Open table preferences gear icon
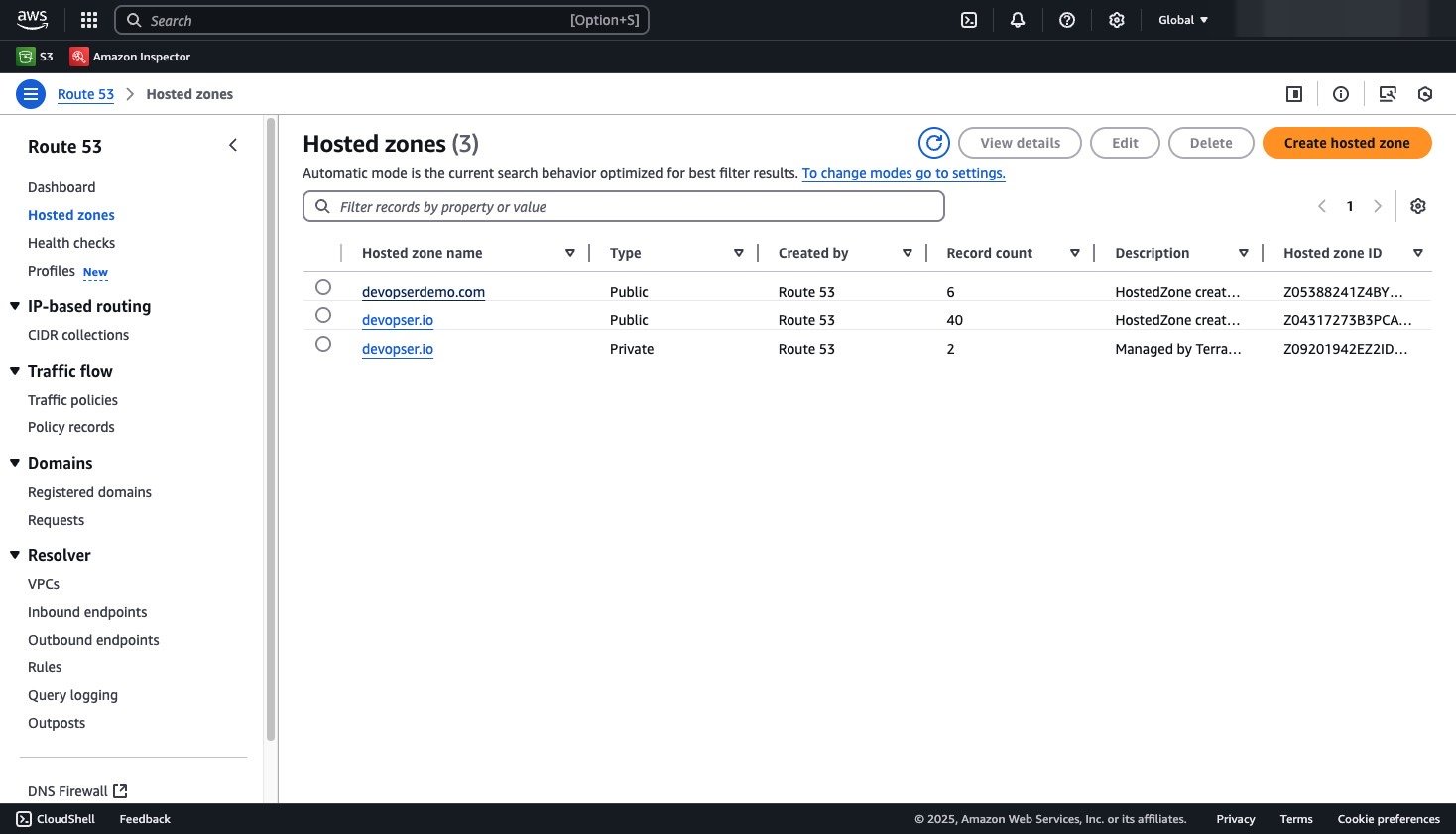This screenshot has height=834, width=1456. click(1418, 206)
